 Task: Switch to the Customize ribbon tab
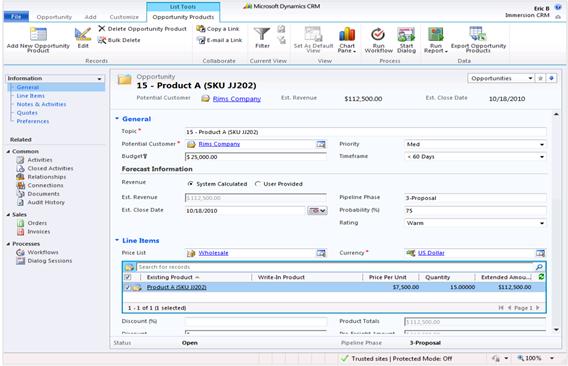coord(124,17)
